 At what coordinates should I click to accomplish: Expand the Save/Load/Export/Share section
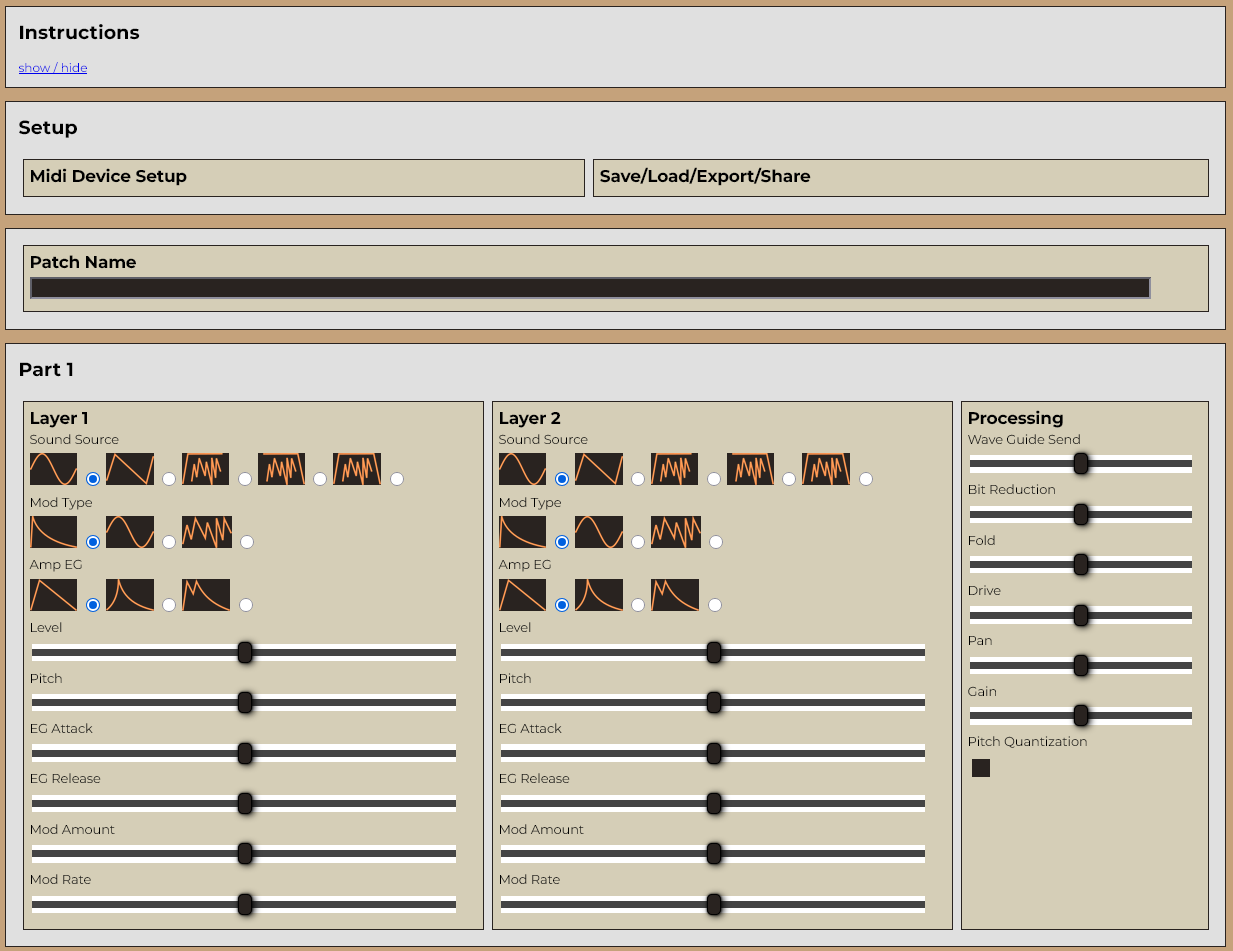[x=901, y=177]
